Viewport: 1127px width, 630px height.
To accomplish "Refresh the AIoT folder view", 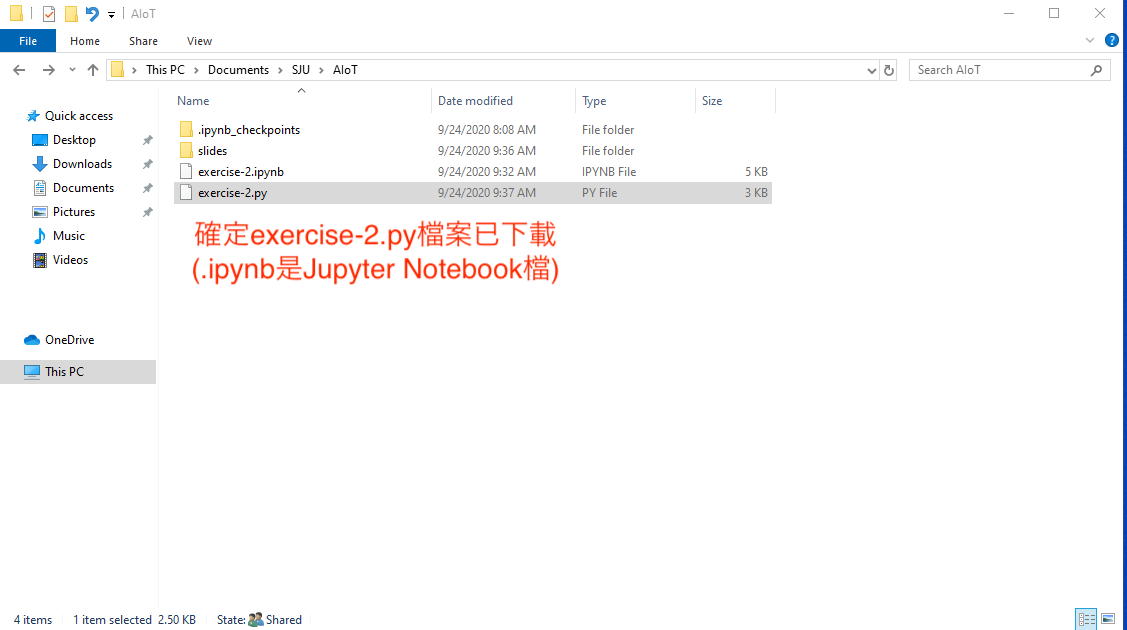I will pyautogui.click(x=889, y=70).
